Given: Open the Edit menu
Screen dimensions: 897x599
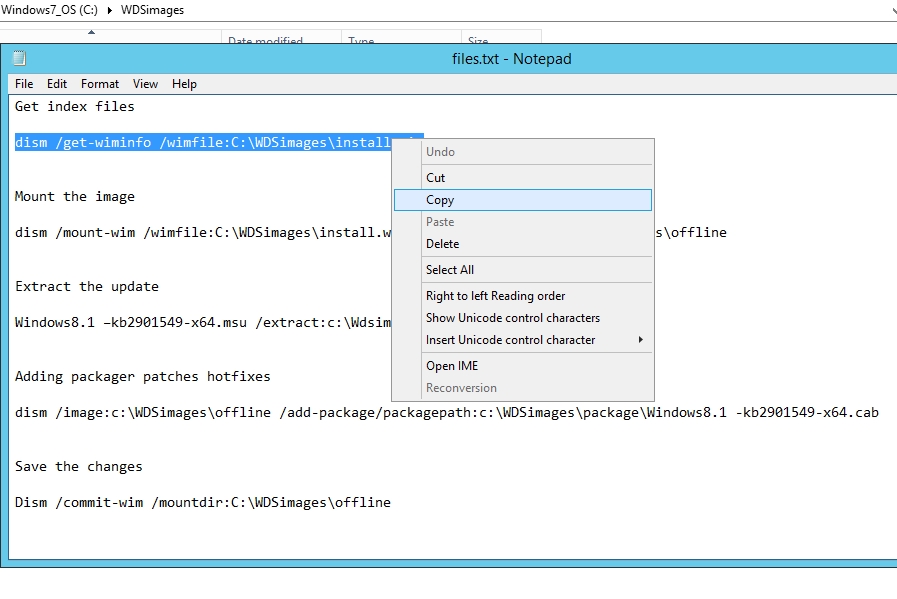Looking at the screenshot, I should 57,84.
